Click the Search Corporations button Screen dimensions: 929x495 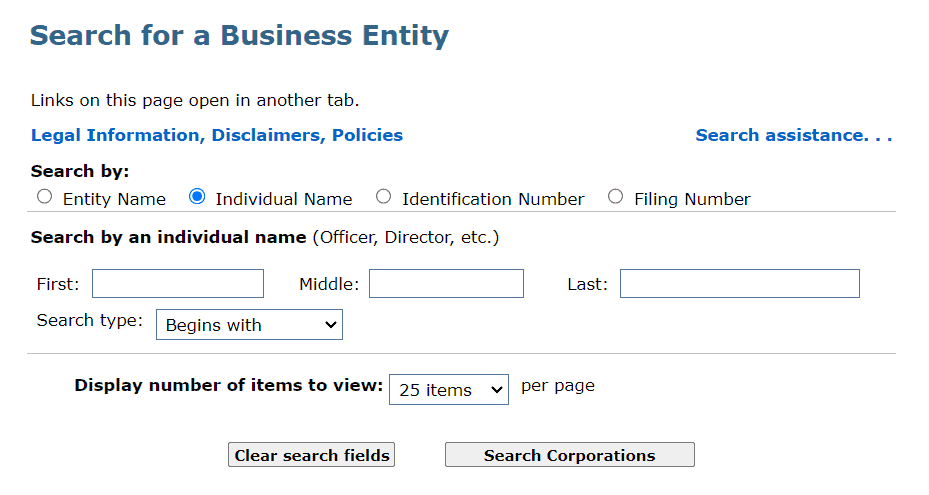tap(569, 455)
